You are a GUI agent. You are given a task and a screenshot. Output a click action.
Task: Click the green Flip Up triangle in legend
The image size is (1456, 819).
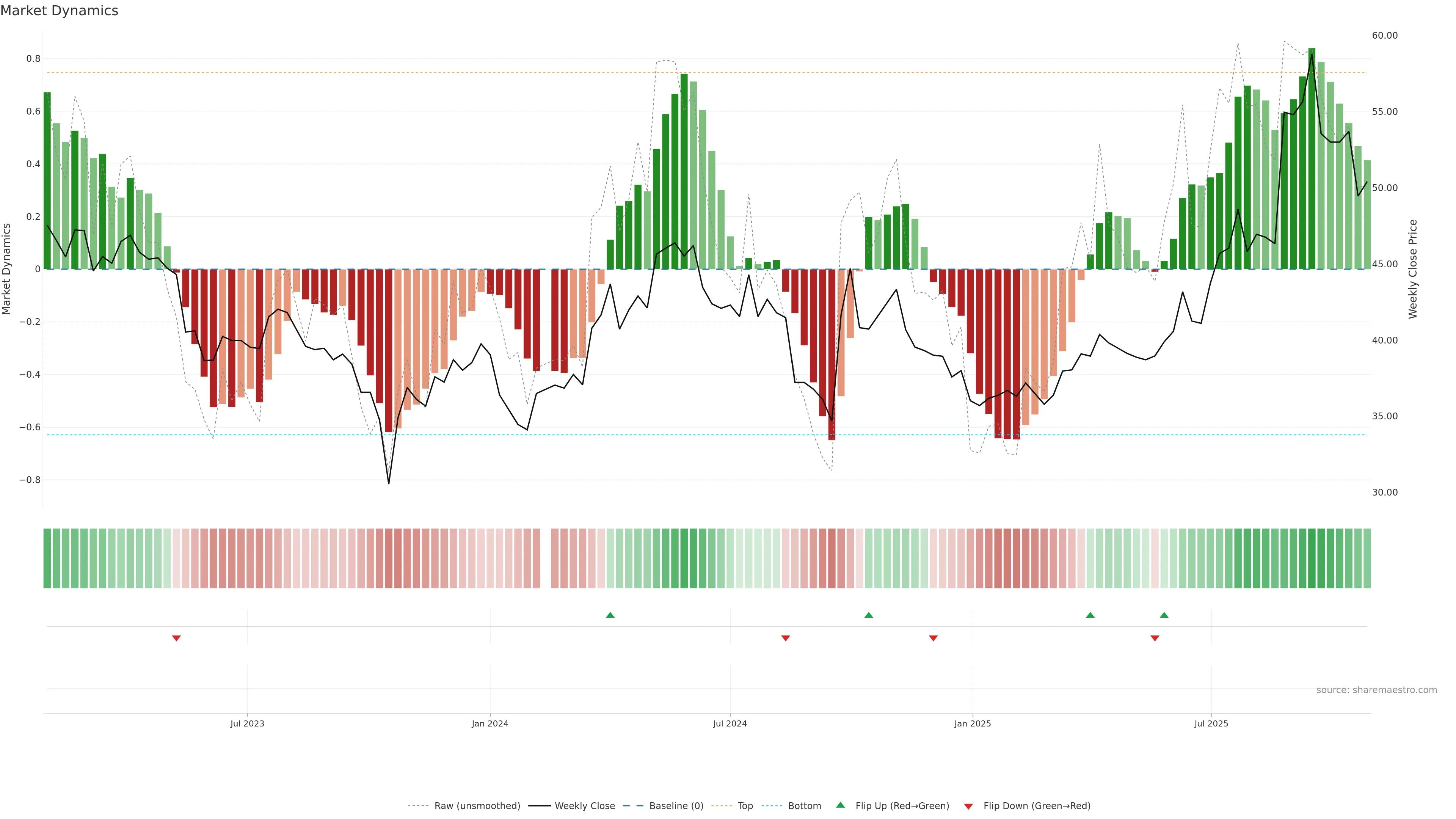coord(841,805)
